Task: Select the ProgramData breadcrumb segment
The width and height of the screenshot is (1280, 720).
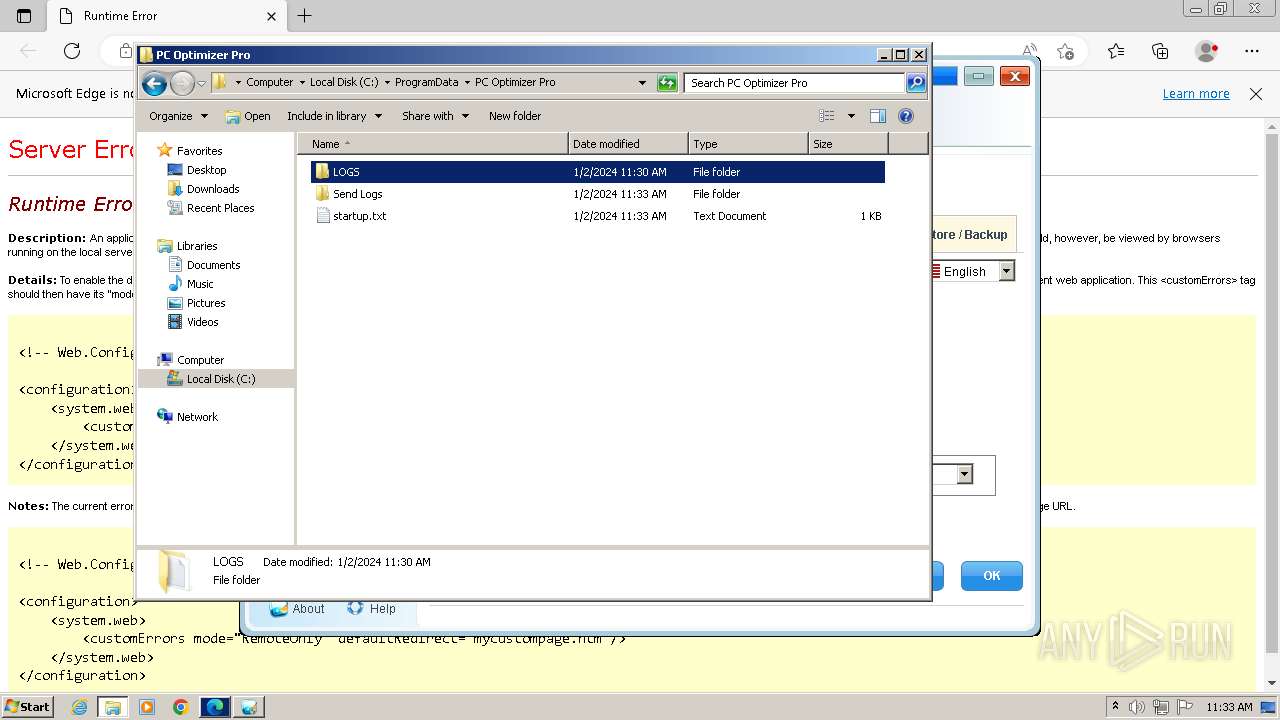Action: click(x=426, y=83)
